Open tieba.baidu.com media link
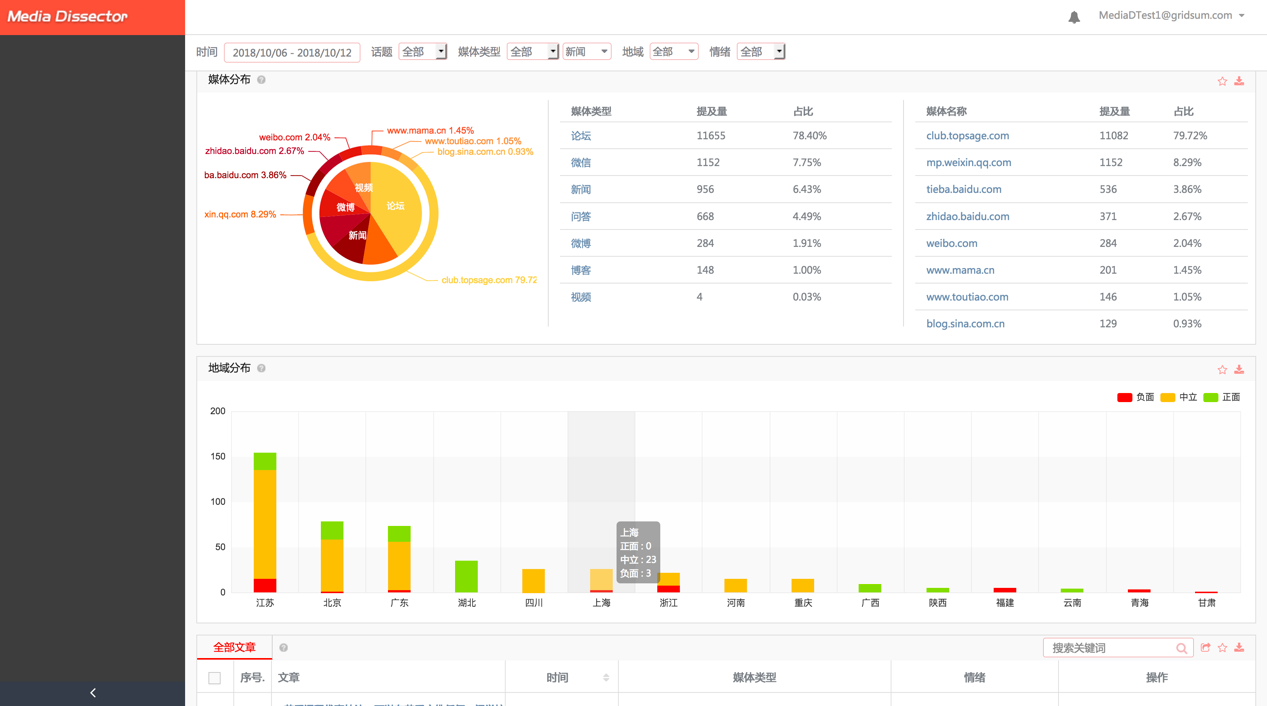1267x706 pixels. coord(963,189)
